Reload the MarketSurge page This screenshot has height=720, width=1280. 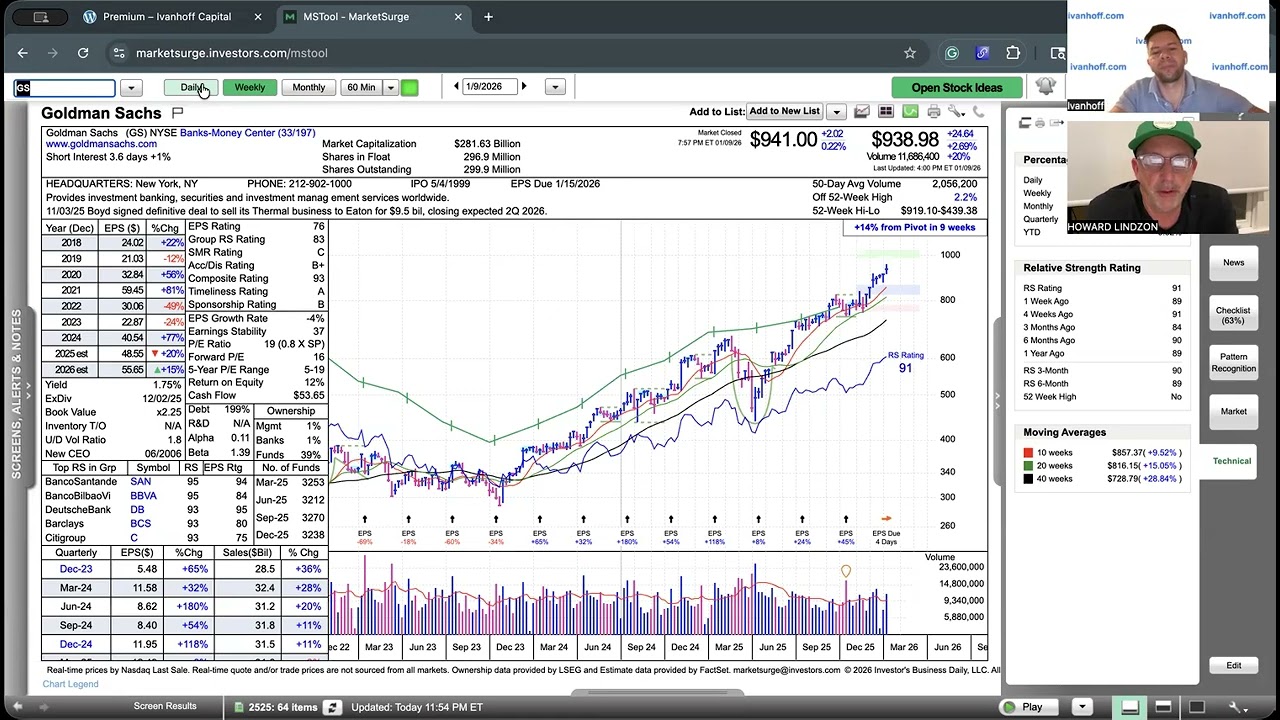[83, 53]
